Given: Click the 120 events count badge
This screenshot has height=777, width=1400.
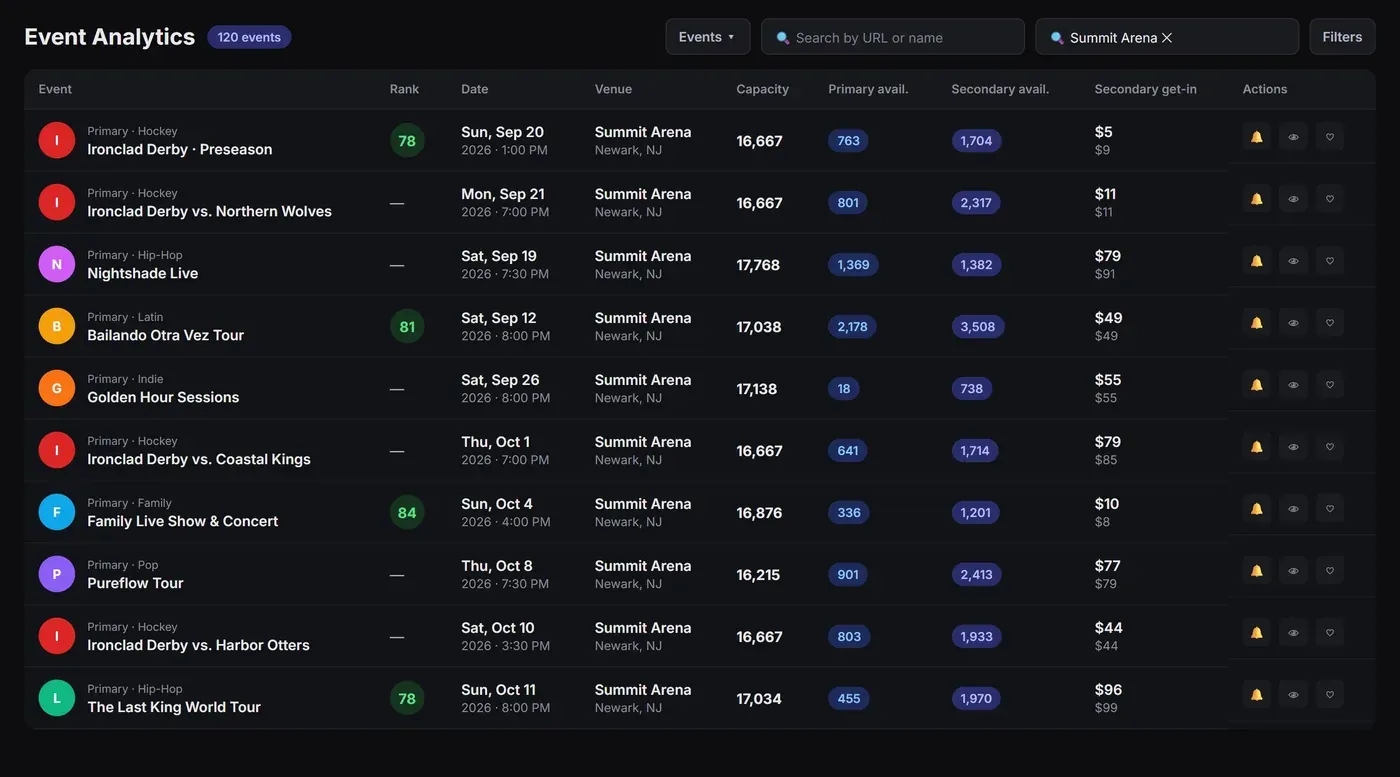Looking at the screenshot, I should (249, 37).
